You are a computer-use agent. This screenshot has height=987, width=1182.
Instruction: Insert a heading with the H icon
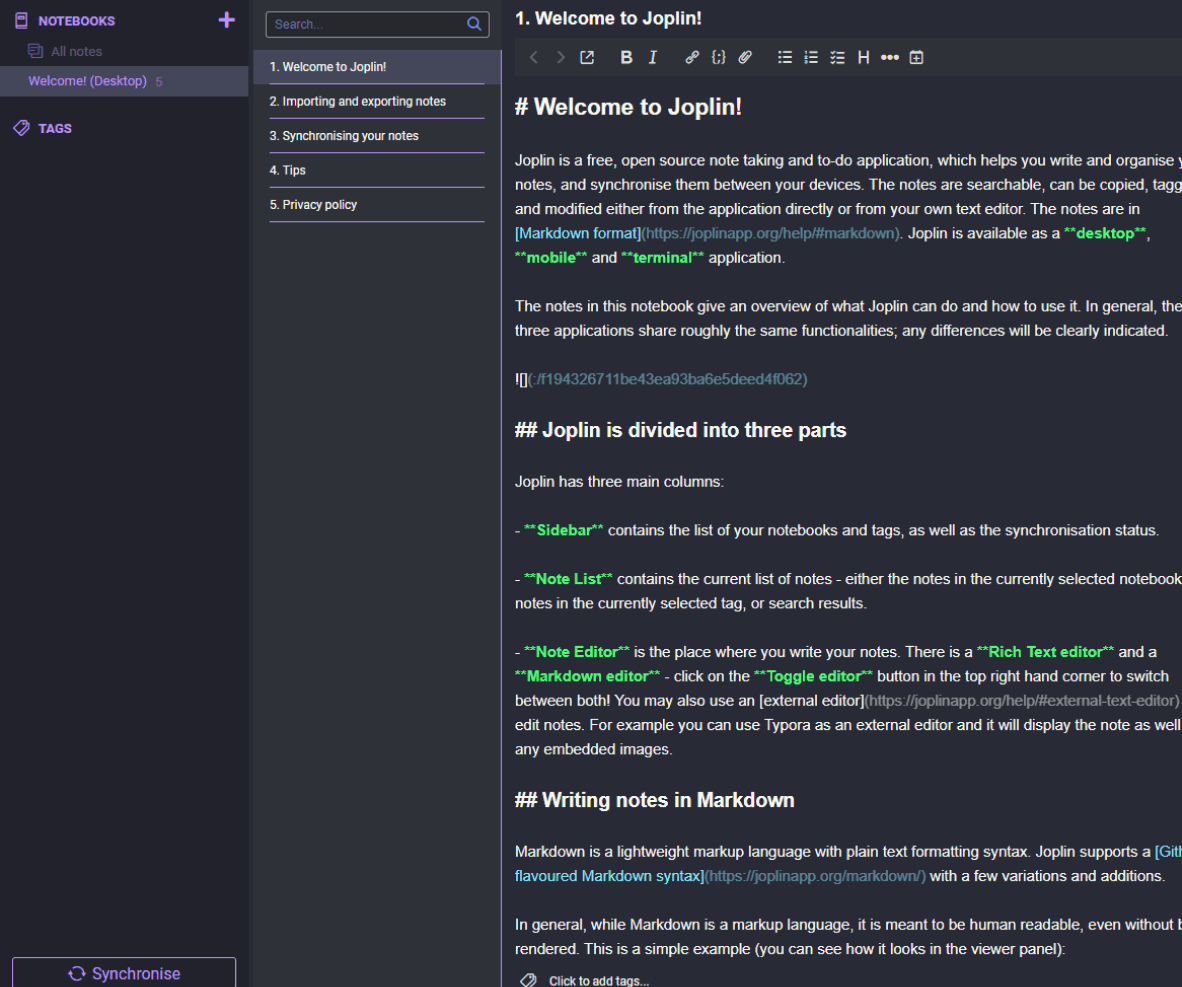pyautogui.click(x=864, y=57)
